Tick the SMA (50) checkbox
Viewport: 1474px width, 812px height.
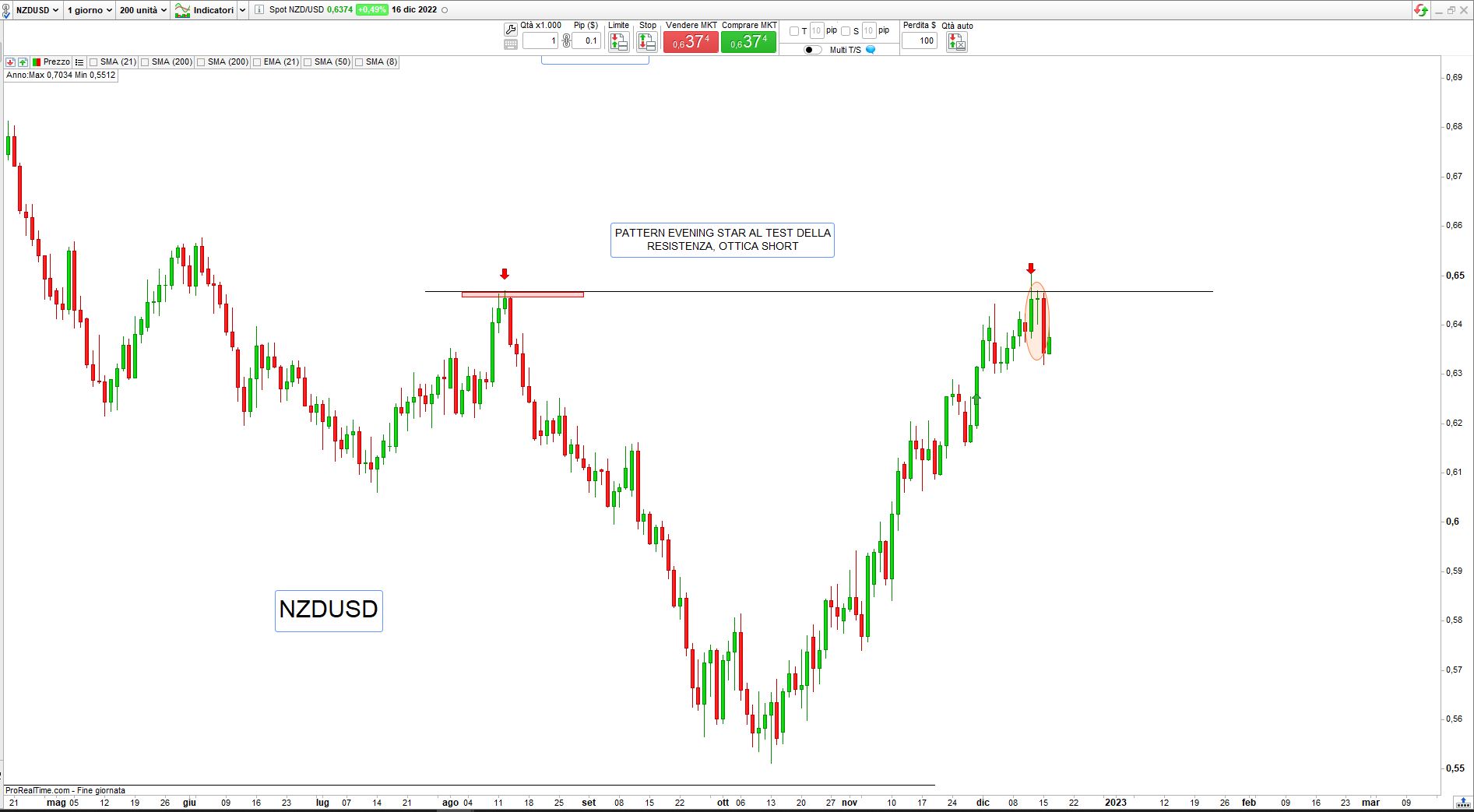tap(308, 62)
